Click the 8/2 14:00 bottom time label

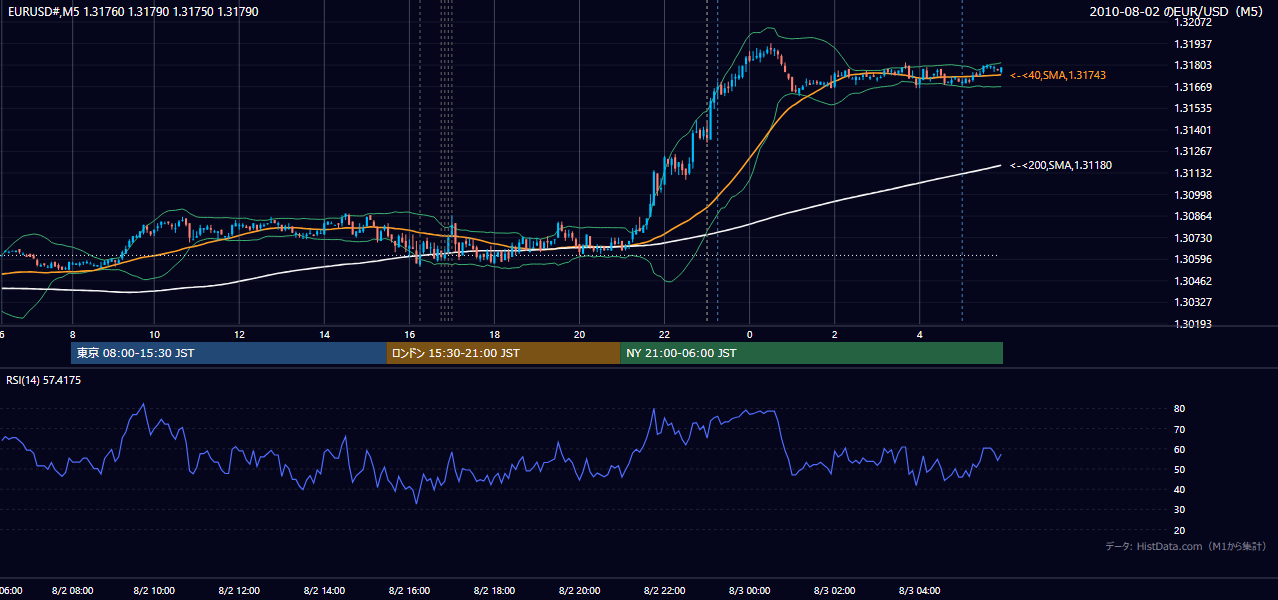pos(324,591)
